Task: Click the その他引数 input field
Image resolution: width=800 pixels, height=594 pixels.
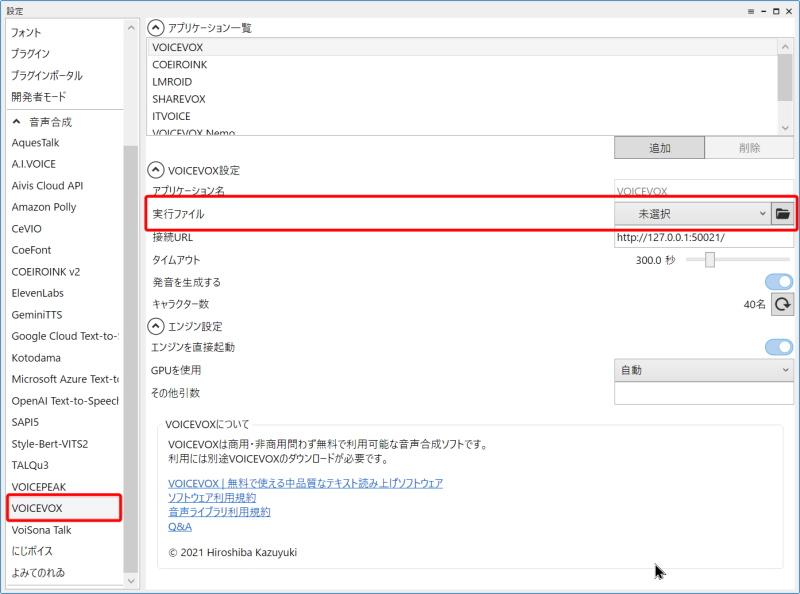Action: [703, 393]
